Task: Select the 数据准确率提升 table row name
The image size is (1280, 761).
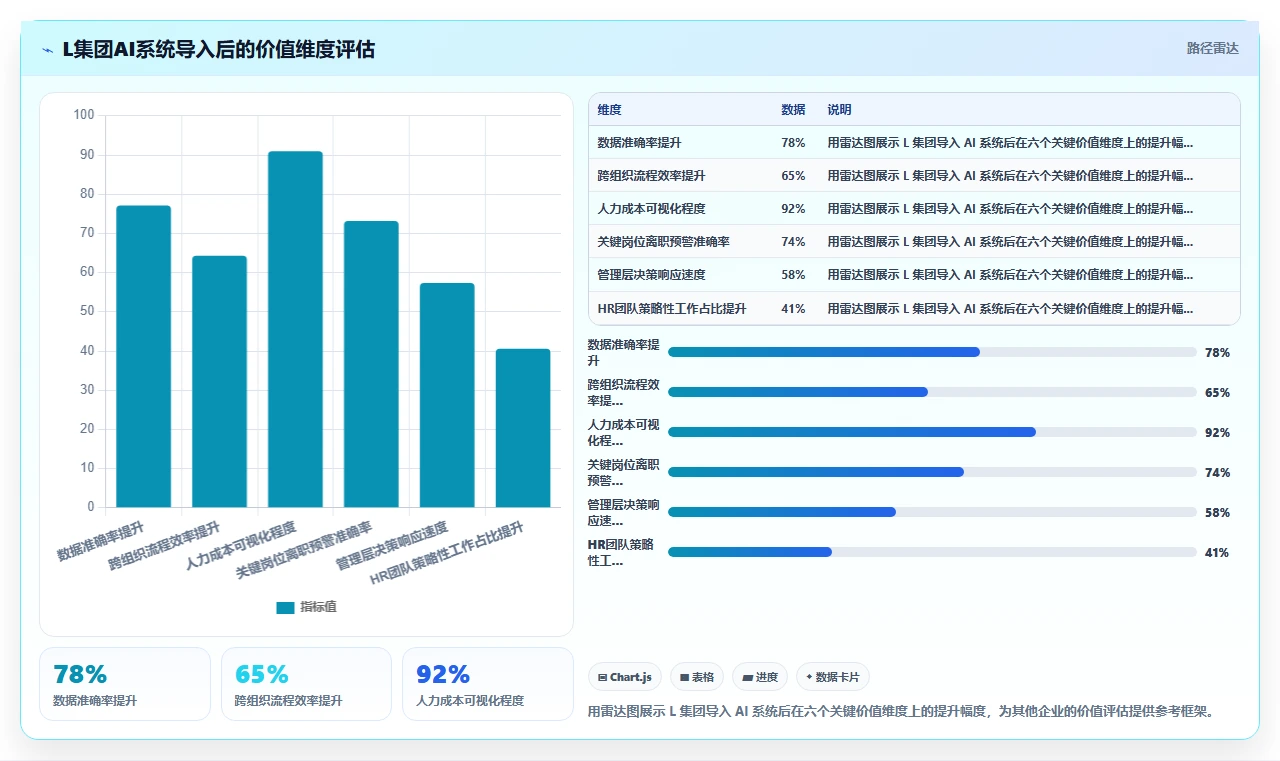Action: click(x=639, y=143)
